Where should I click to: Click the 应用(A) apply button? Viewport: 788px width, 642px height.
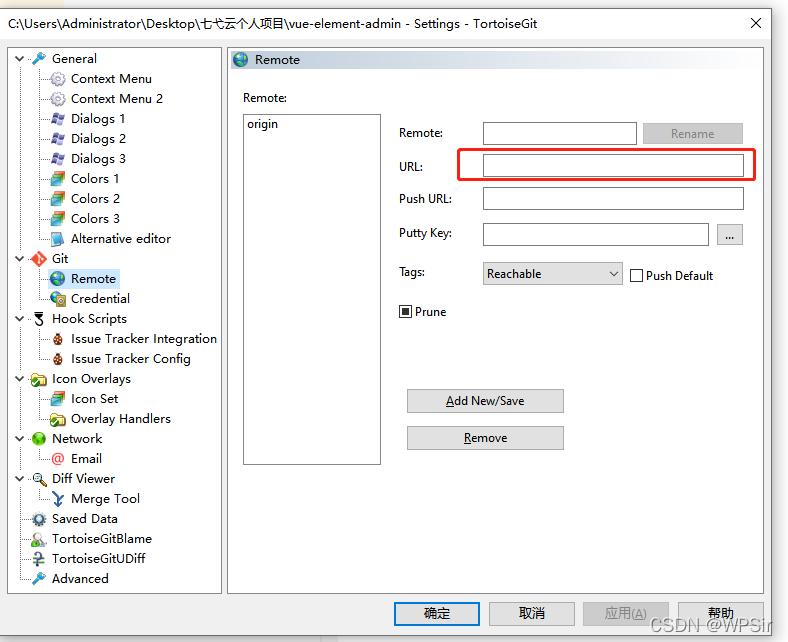pyautogui.click(x=626, y=613)
